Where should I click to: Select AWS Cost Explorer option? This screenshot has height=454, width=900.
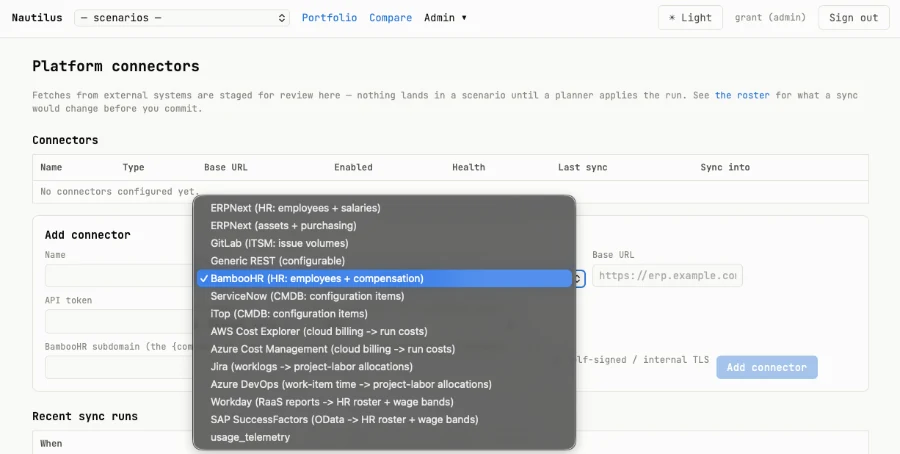tap(384, 331)
